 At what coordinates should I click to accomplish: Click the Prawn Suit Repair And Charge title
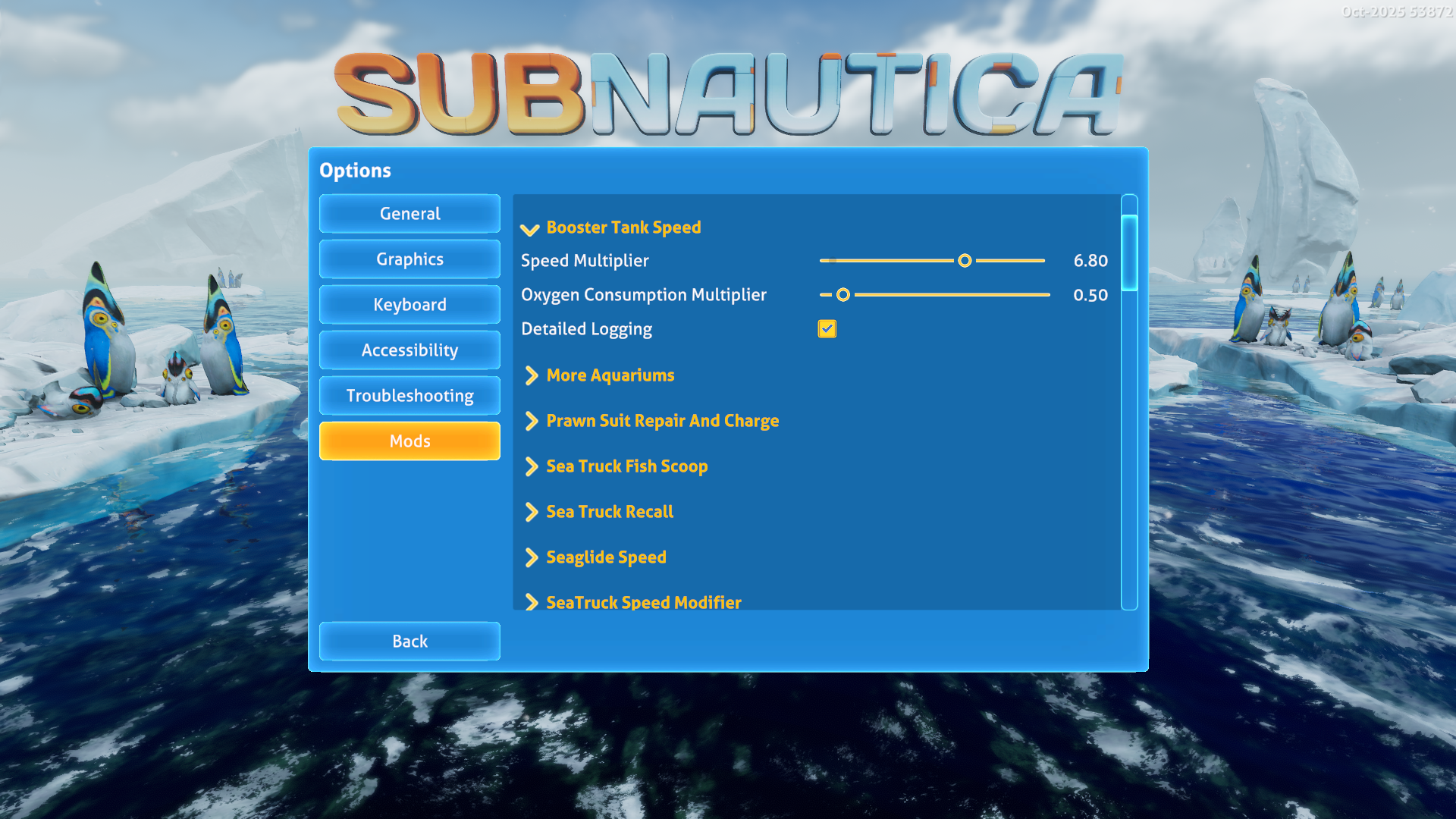click(663, 421)
